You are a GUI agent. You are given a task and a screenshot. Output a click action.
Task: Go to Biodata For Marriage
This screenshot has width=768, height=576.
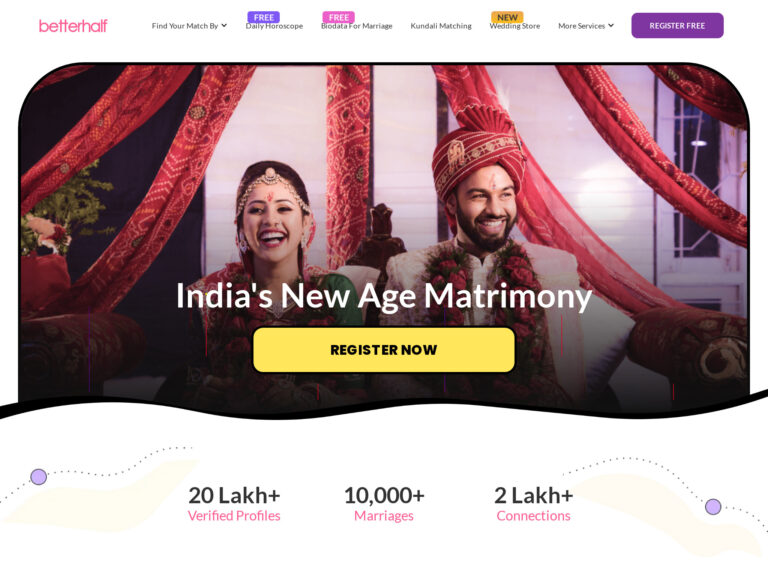coord(357,26)
